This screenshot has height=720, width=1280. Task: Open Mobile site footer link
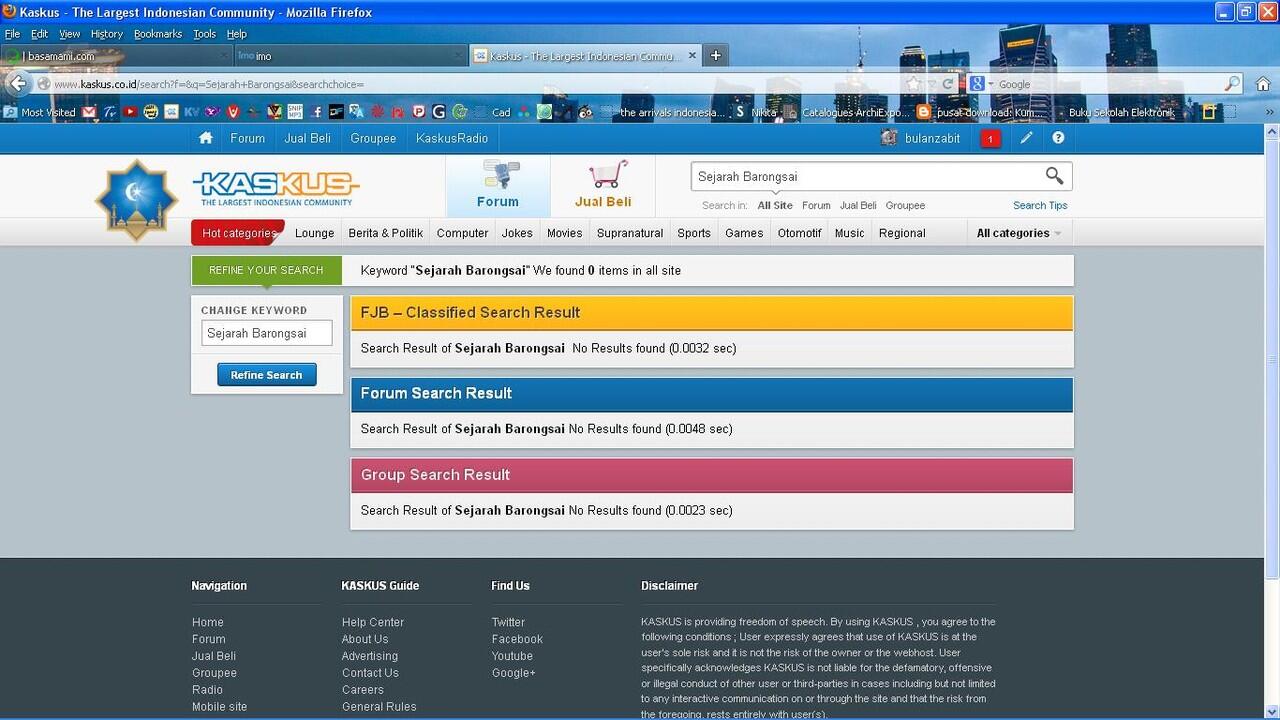tap(219, 706)
